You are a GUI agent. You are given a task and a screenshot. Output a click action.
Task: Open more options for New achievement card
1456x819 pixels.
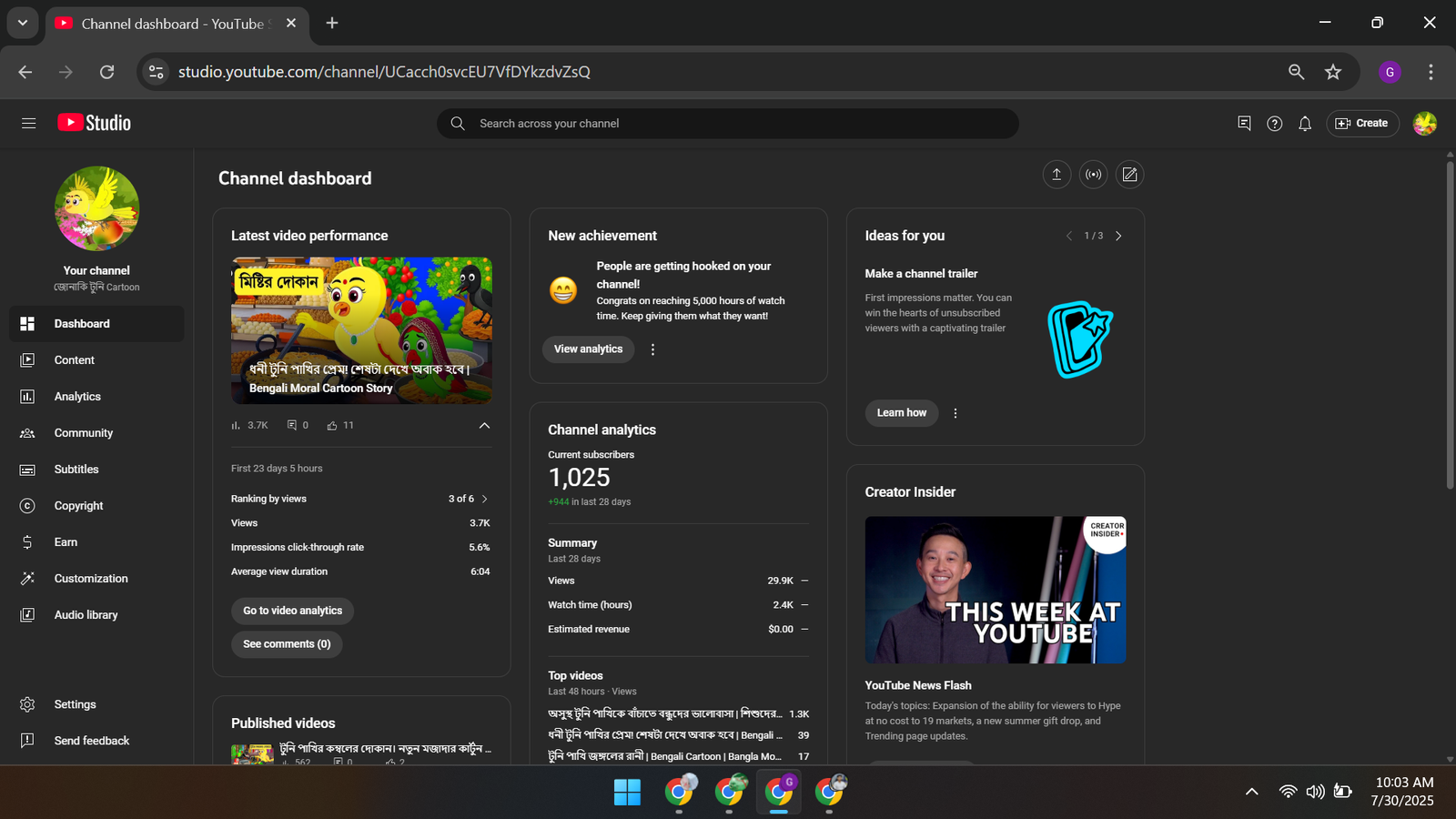652,349
